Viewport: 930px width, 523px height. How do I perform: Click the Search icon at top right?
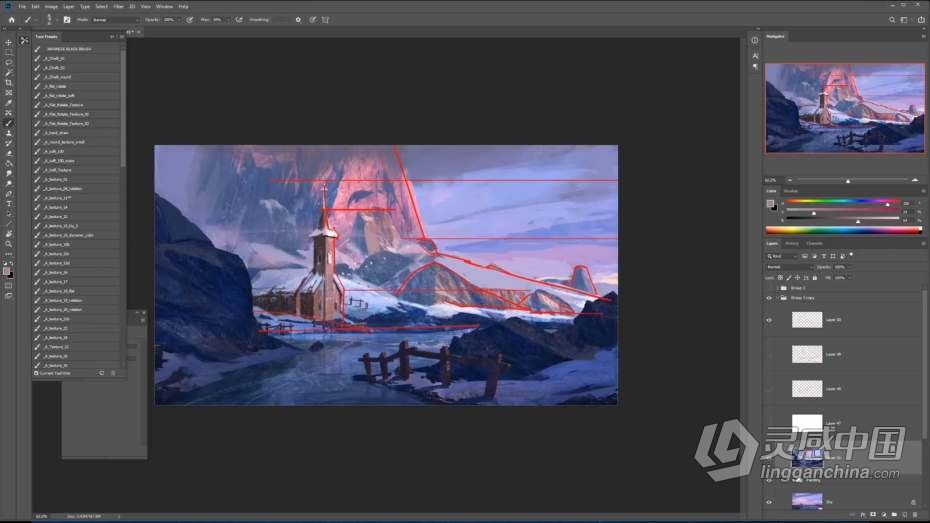(891, 20)
